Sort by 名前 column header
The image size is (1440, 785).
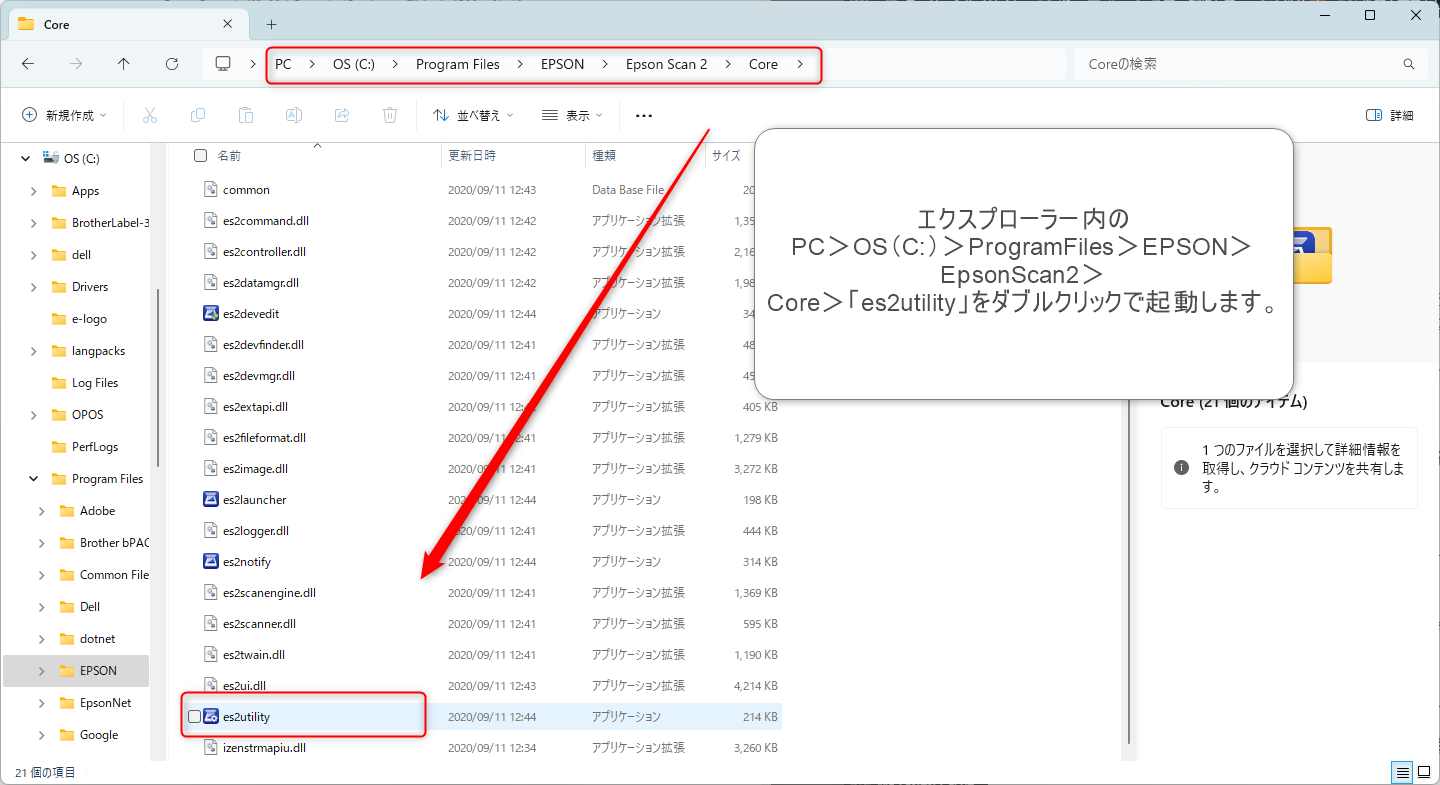pos(229,155)
